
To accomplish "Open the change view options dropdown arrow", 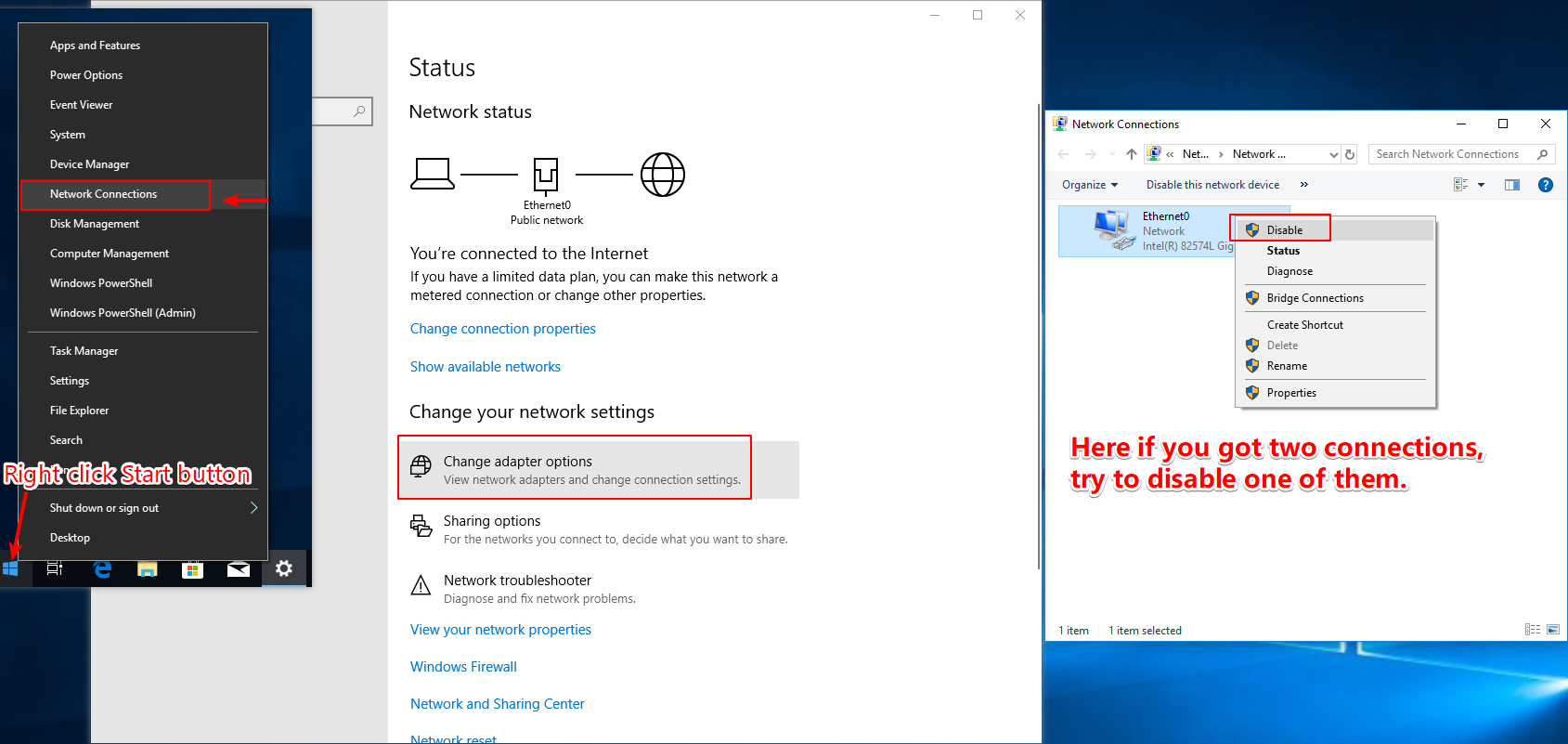I will [1481, 185].
